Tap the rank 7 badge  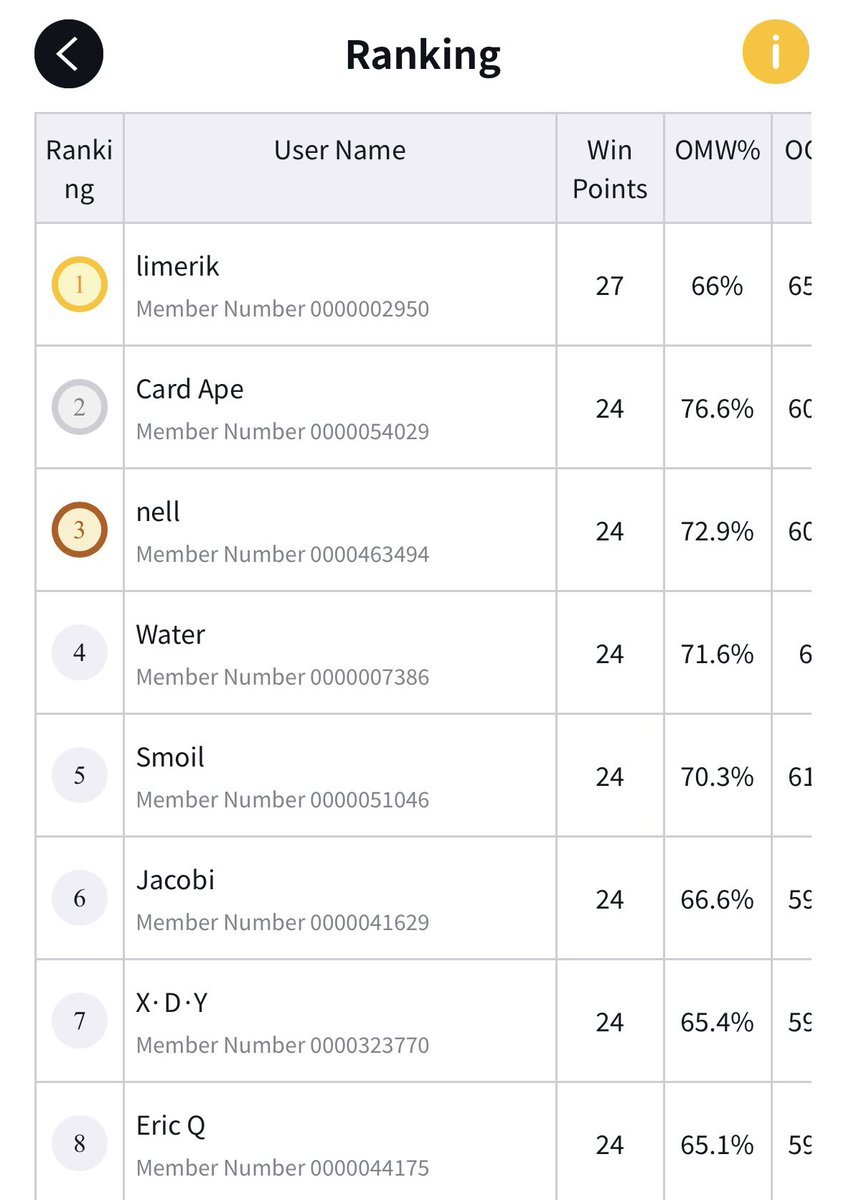pos(79,1021)
